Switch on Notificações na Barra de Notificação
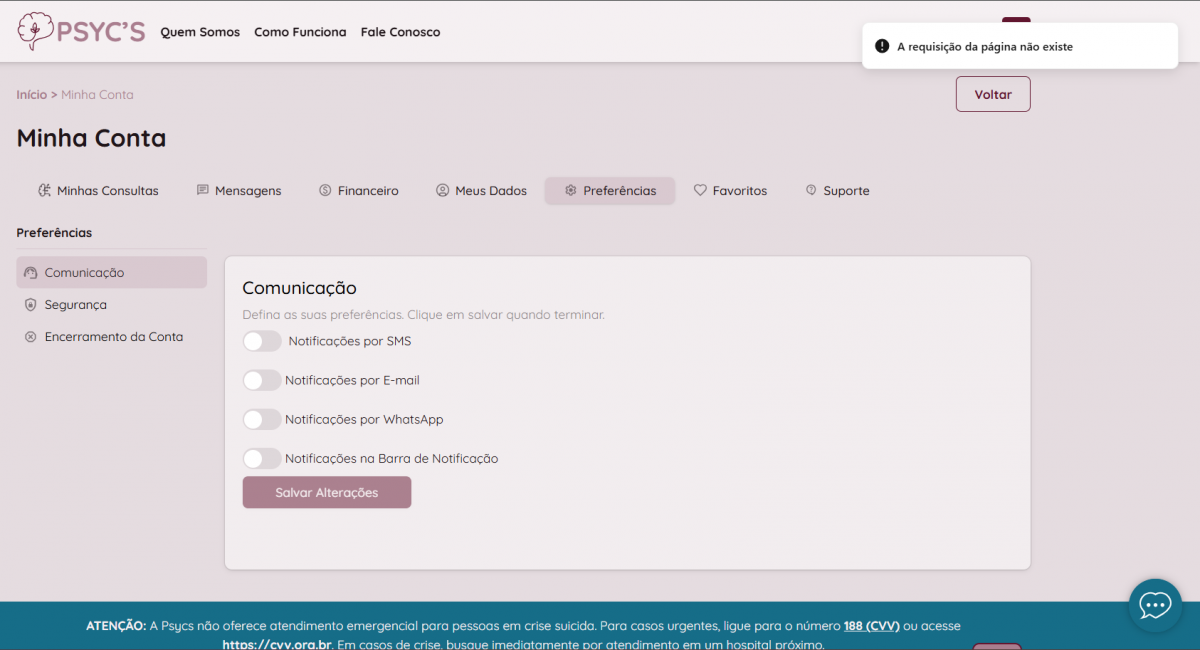 click(x=262, y=458)
